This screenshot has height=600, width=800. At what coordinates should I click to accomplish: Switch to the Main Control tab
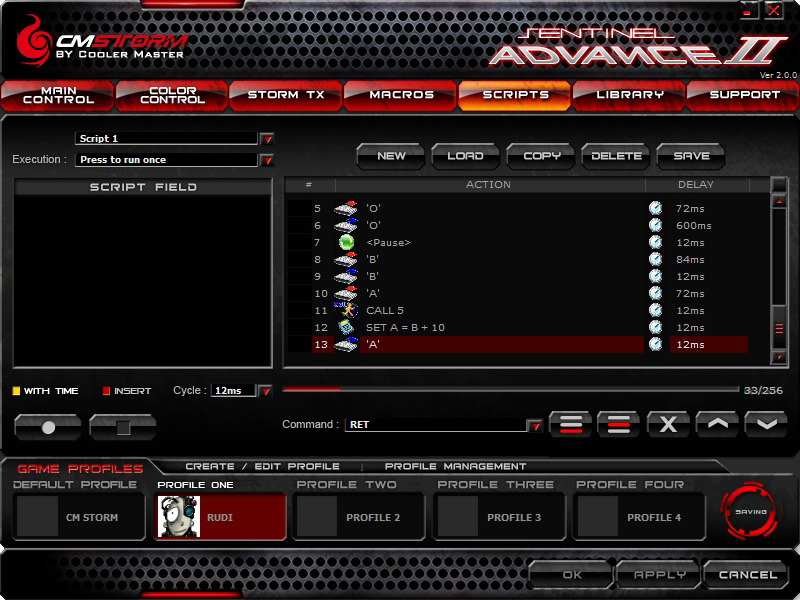pyautogui.click(x=58, y=95)
